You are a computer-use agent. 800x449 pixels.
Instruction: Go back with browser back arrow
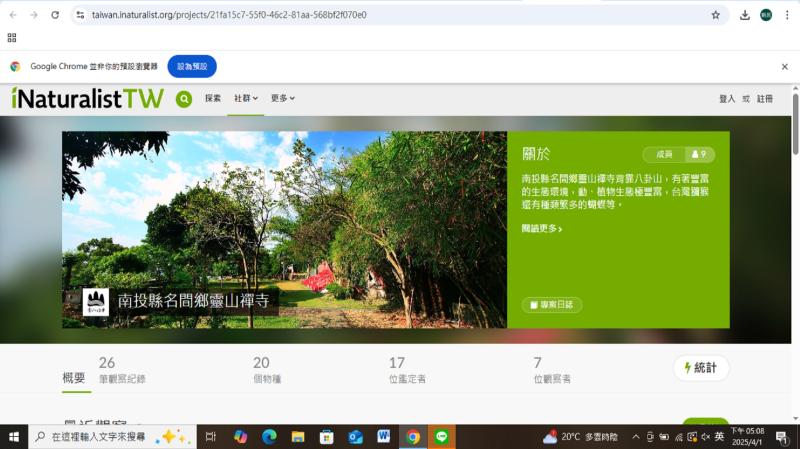pyautogui.click(x=13, y=15)
